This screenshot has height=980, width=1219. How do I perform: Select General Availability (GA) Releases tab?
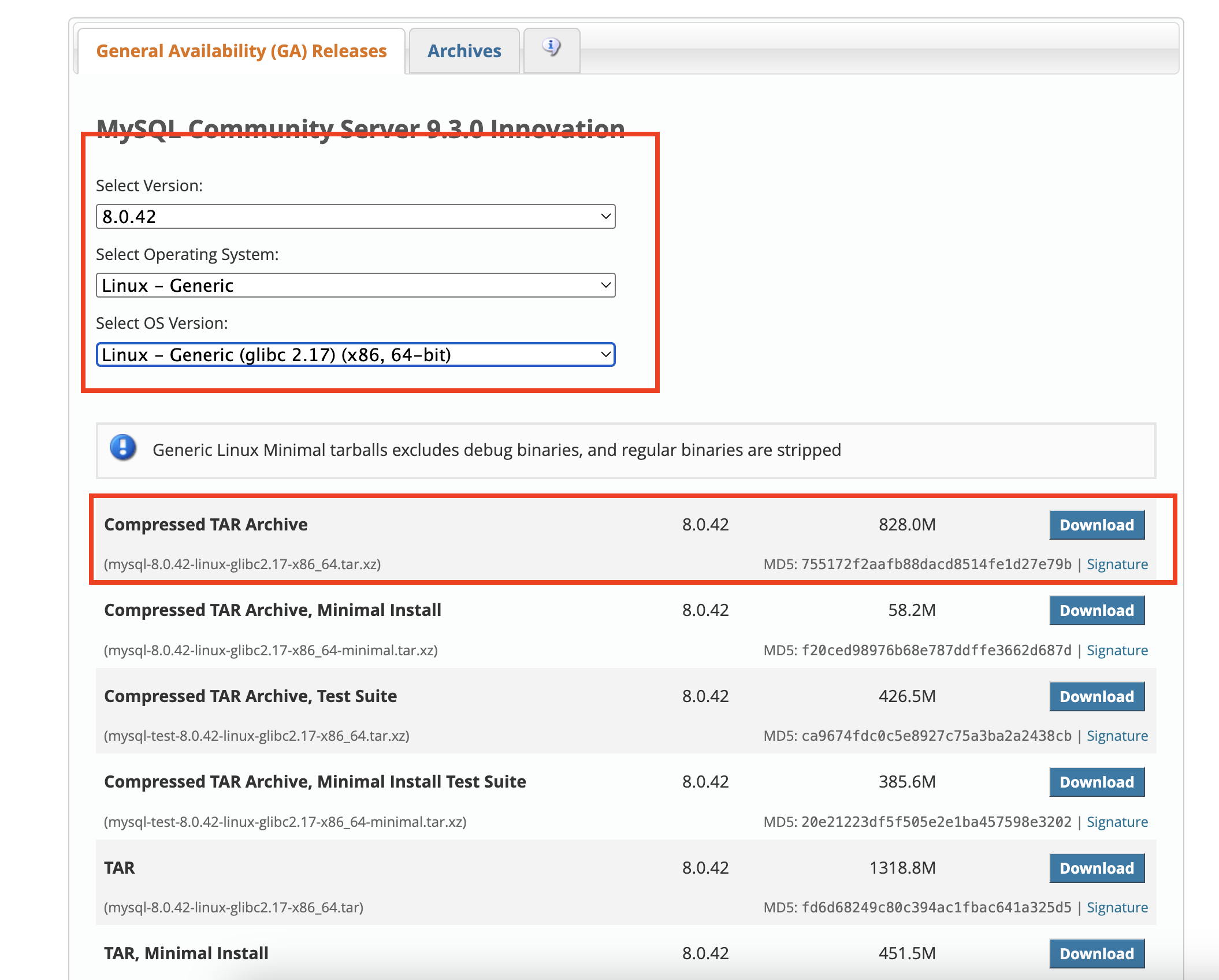241,51
